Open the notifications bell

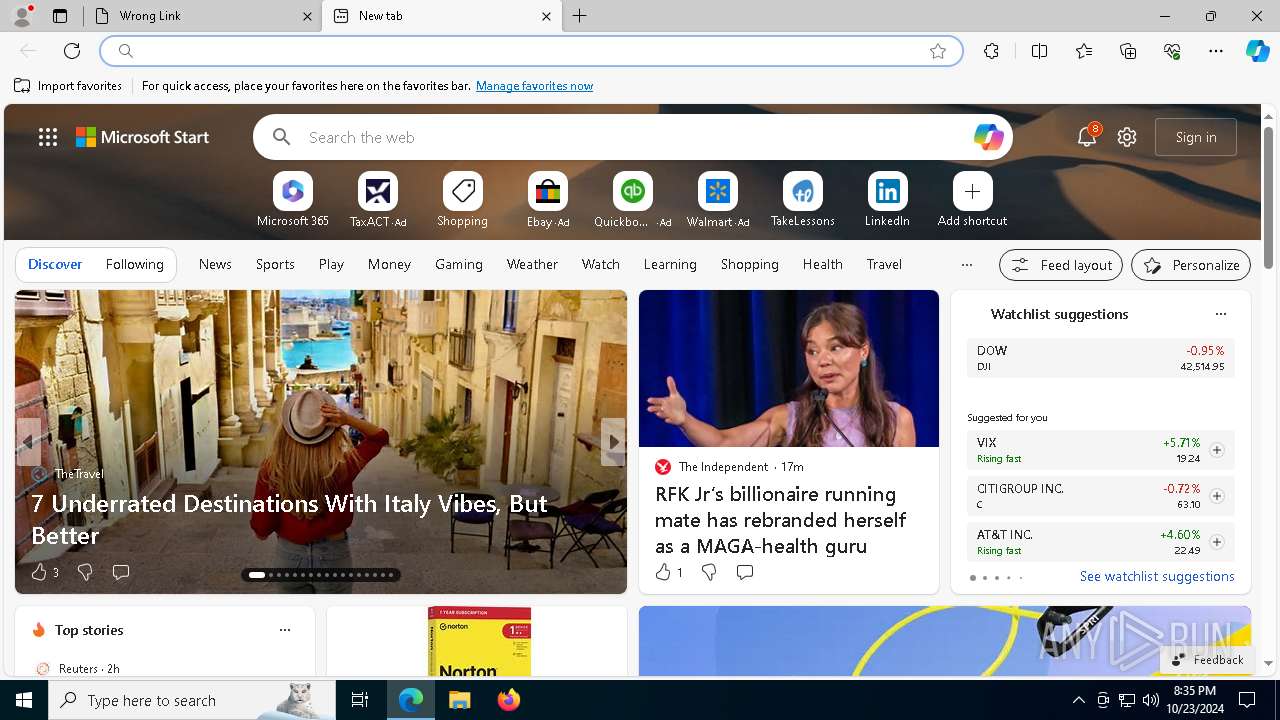click(1087, 137)
